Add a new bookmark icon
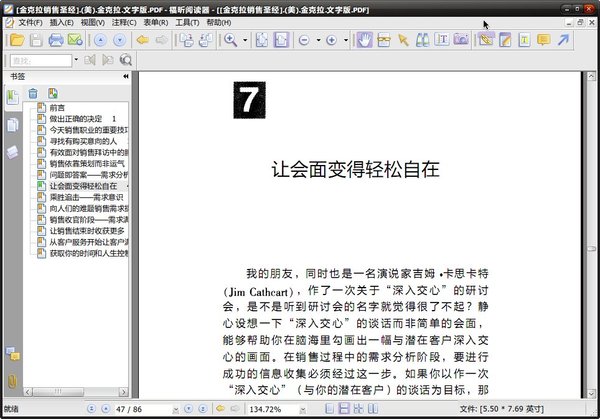 coord(53,93)
